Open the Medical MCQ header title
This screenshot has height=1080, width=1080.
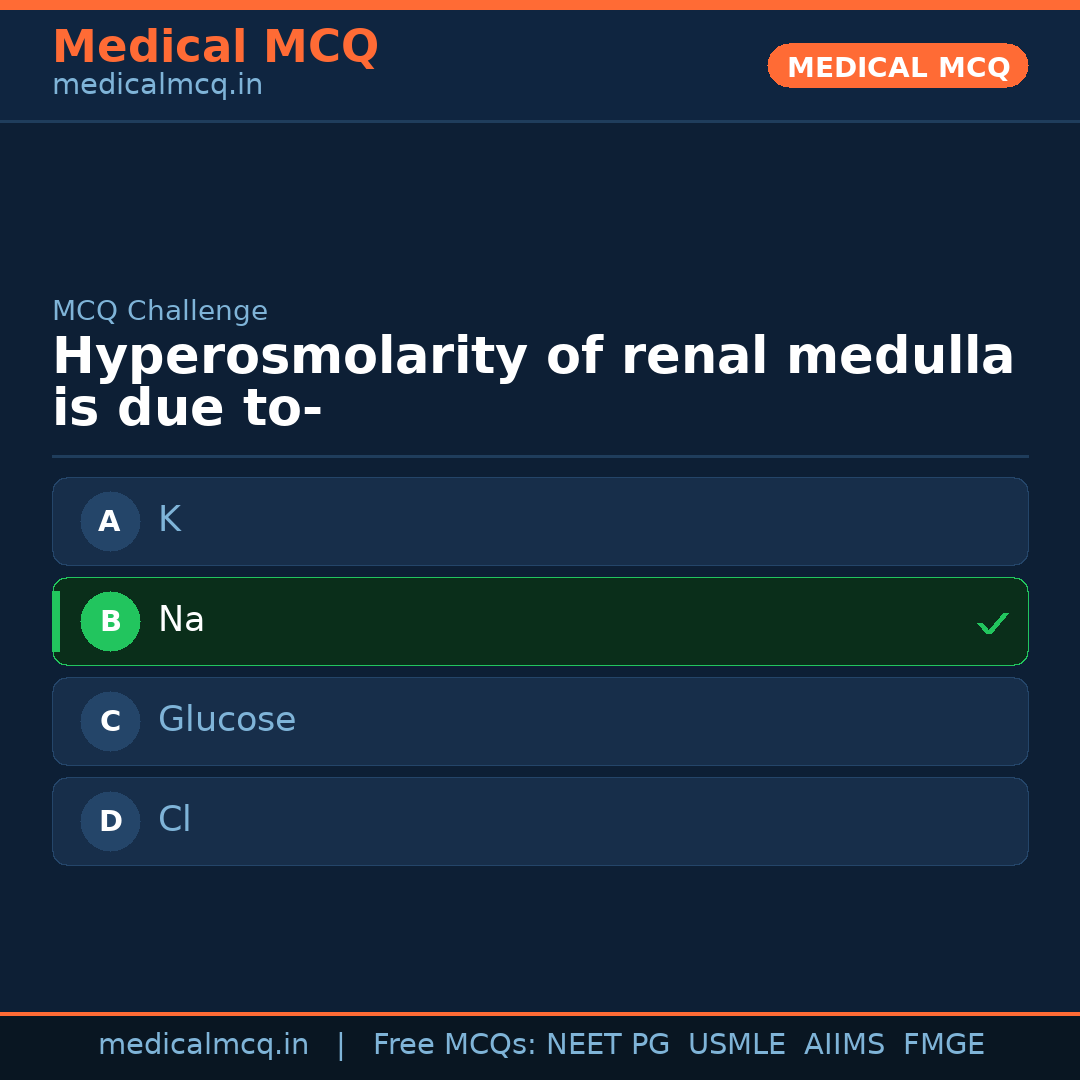(215, 47)
